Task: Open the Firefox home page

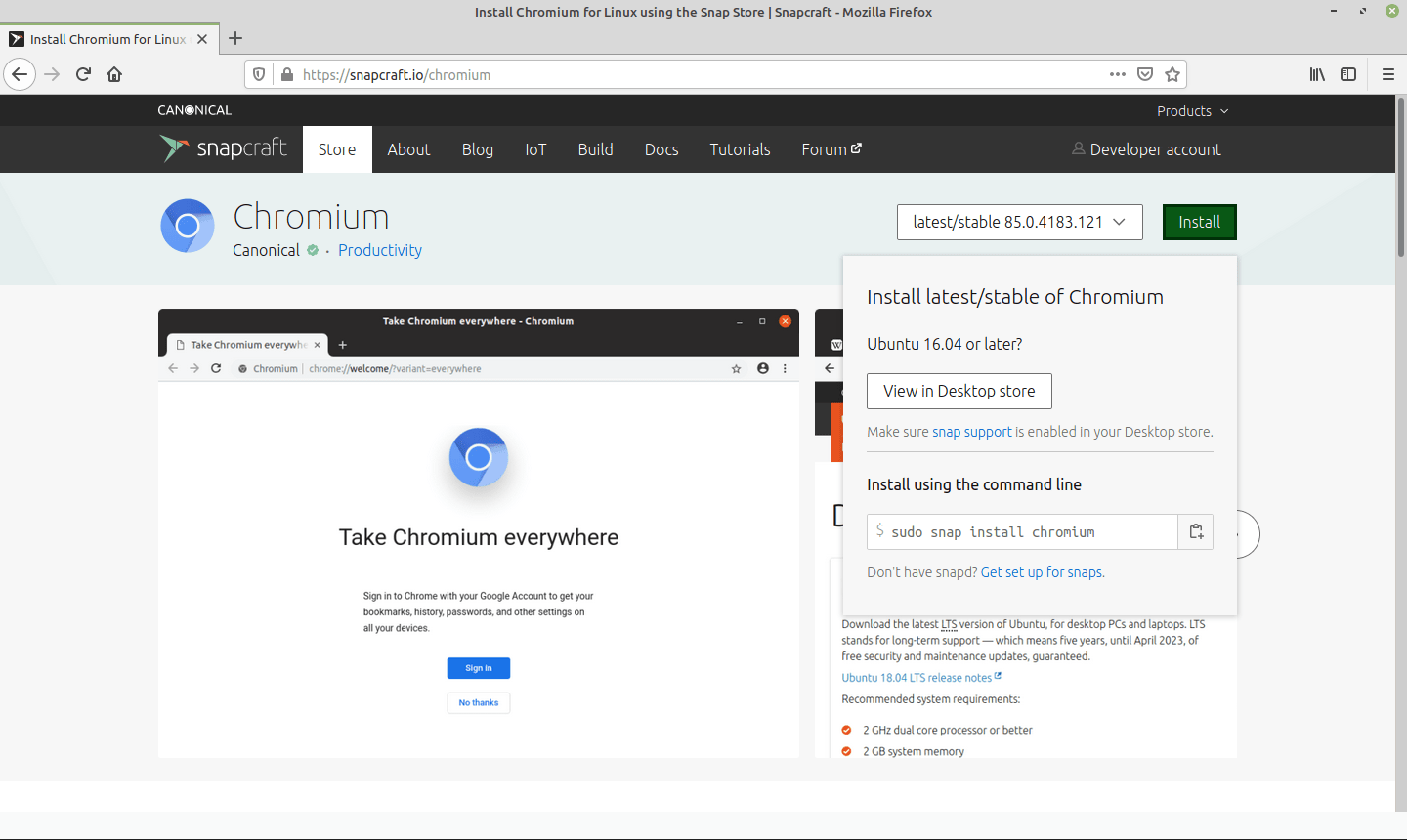Action: (x=114, y=74)
